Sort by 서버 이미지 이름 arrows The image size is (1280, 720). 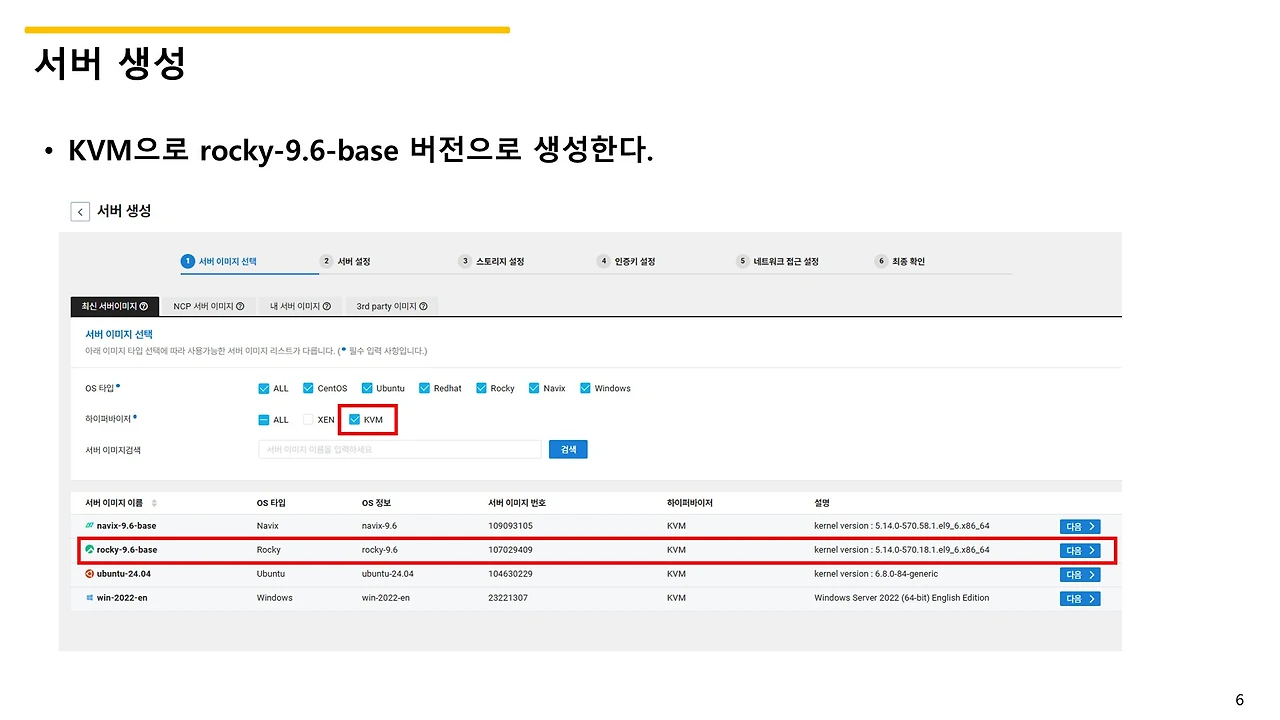[154, 503]
